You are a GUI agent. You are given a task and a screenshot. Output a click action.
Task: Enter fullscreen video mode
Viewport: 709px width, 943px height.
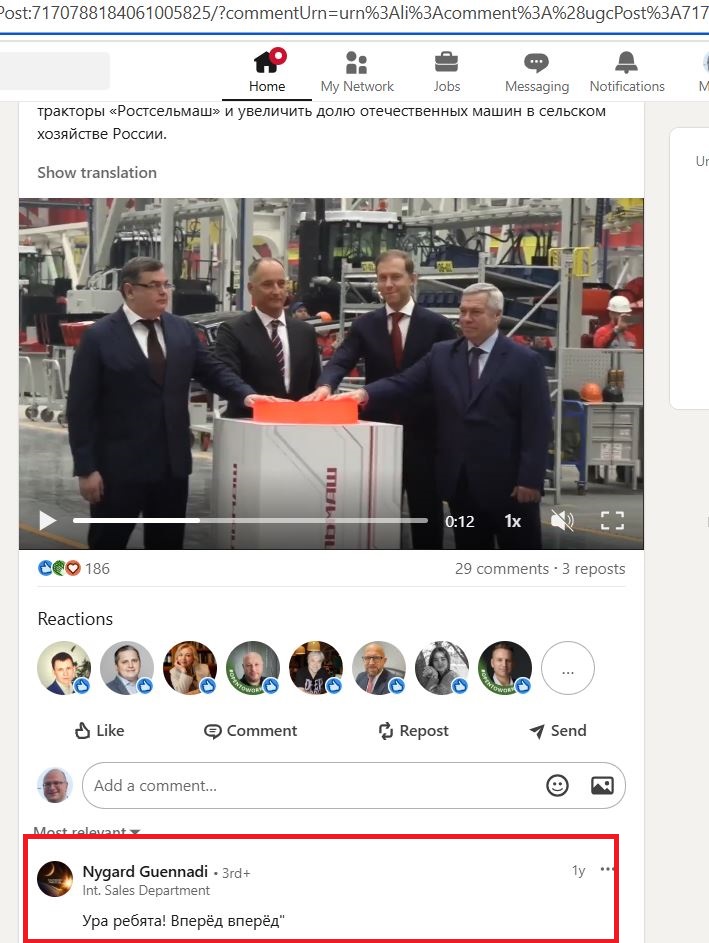(612, 520)
